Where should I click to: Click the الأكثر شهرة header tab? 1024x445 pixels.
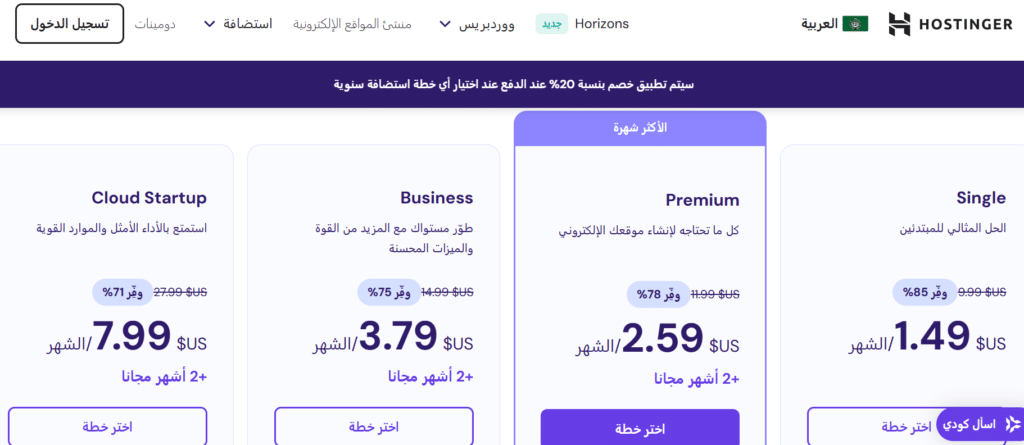[640, 128]
